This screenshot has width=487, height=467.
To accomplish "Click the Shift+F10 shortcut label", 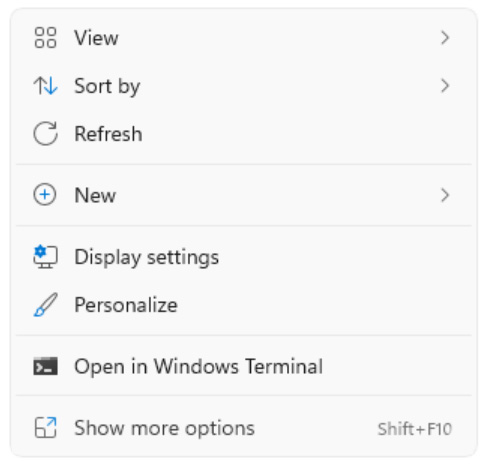I will [x=415, y=429].
